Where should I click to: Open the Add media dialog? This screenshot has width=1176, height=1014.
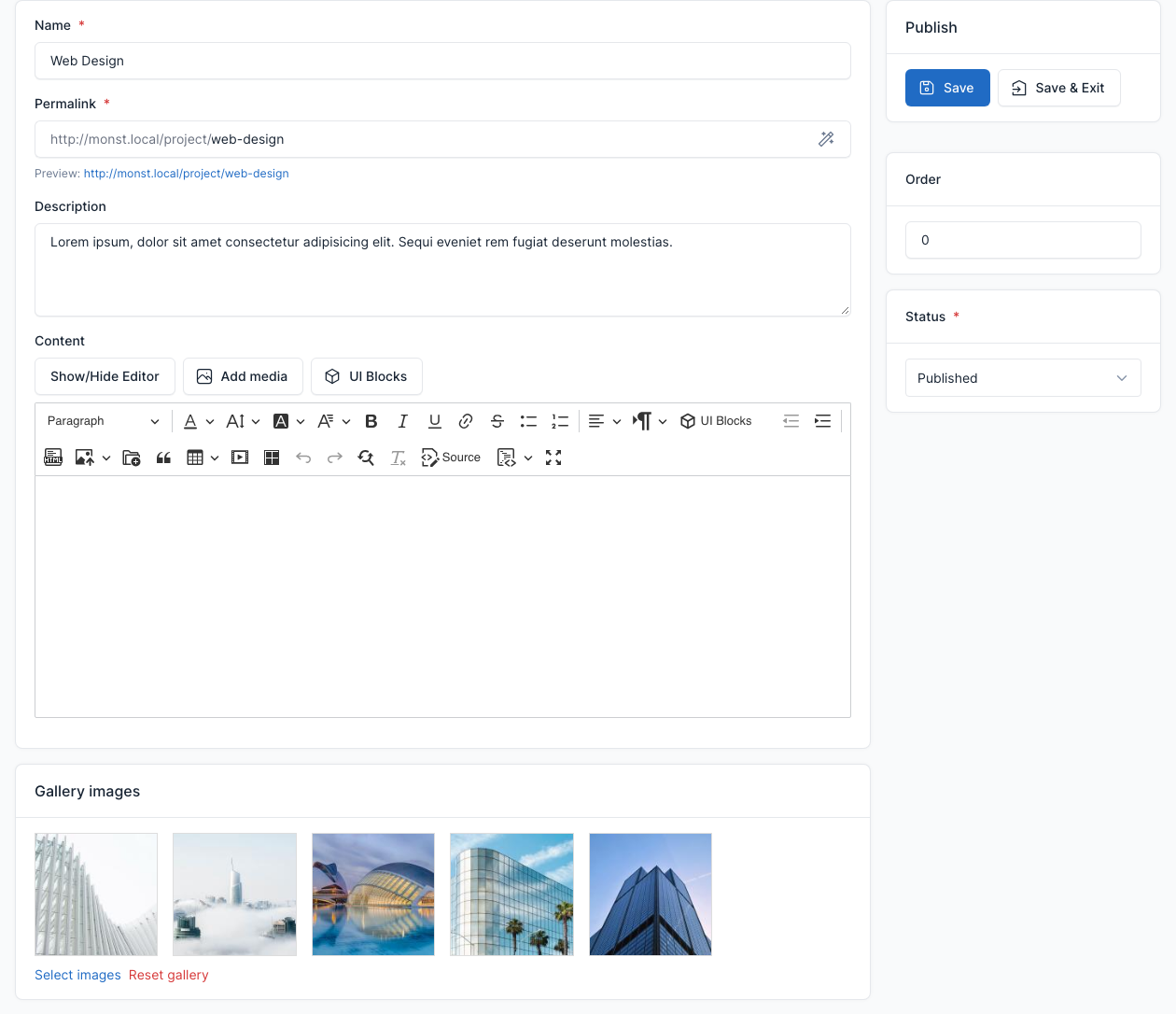pos(243,376)
